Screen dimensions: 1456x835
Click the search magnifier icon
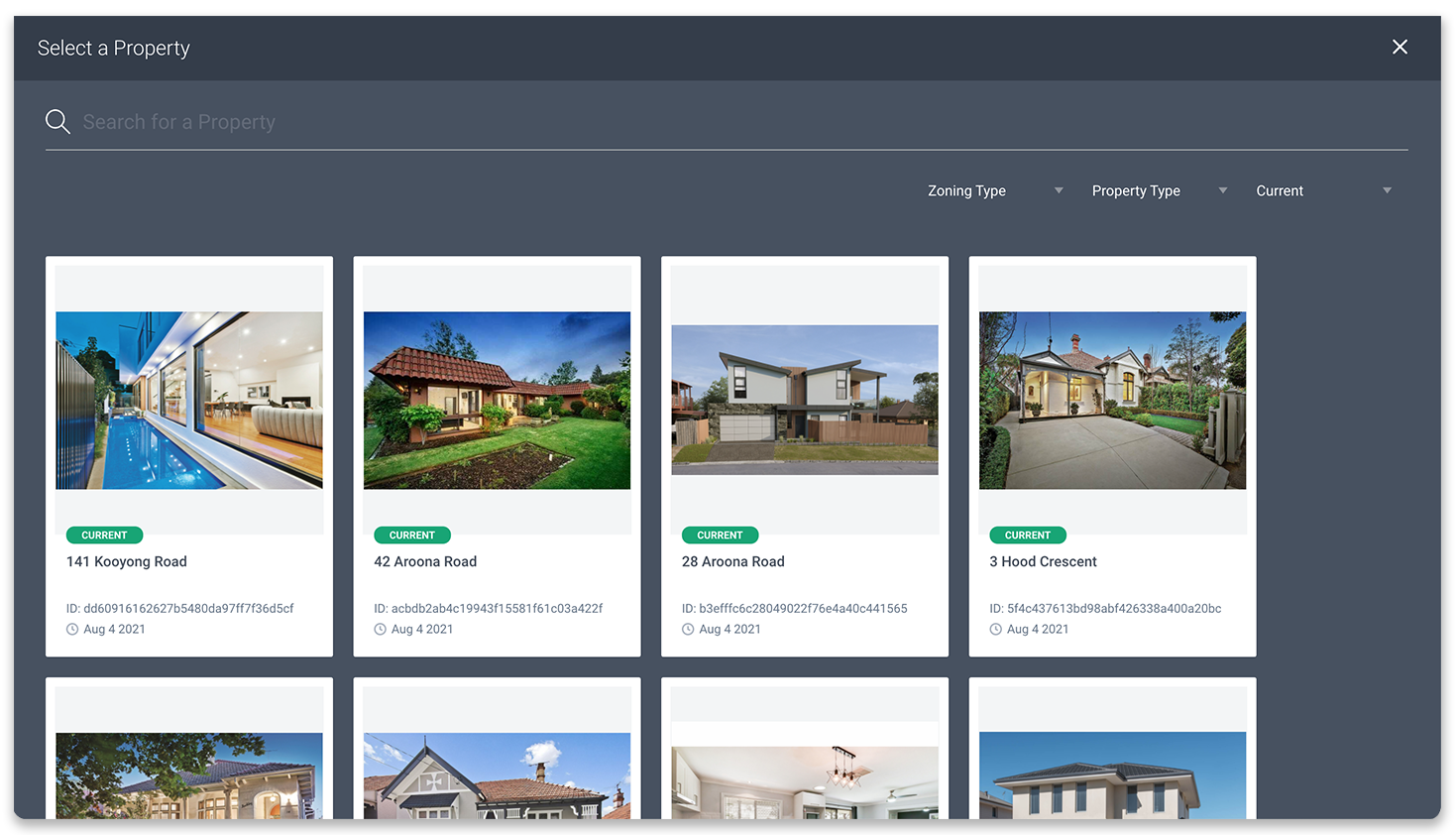[x=57, y=122]
